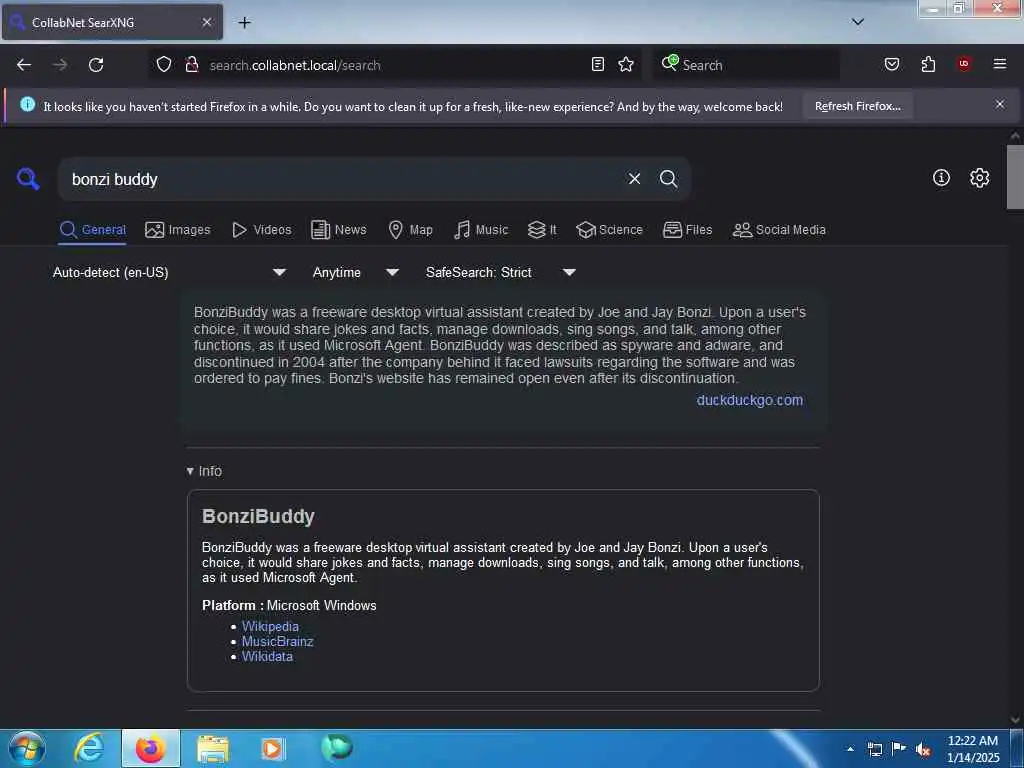Click the taskbar clock showing 12:22 AM
1024x768 pixels.
coord(973,749)
